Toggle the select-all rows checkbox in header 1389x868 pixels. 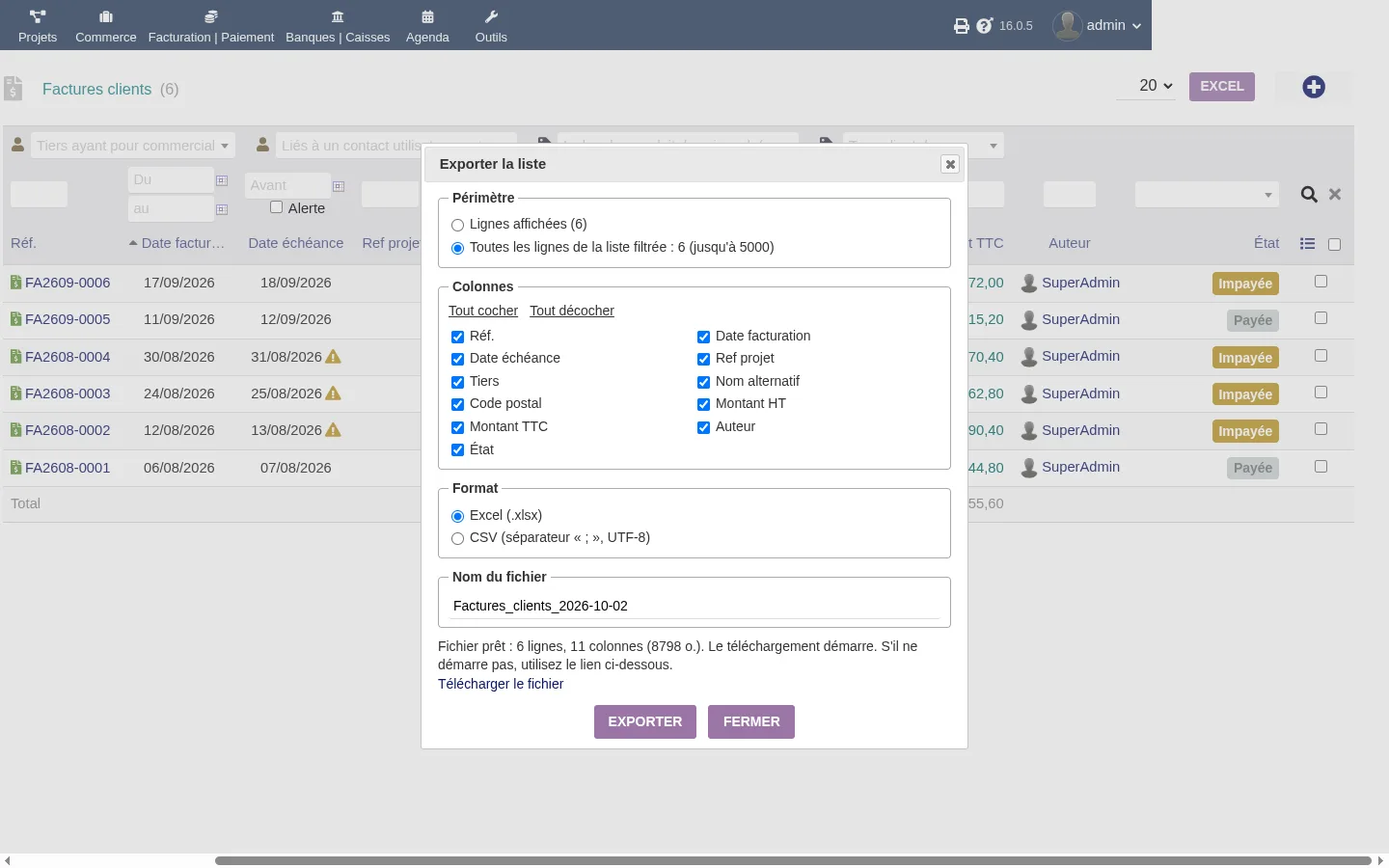pos(1335,245)
